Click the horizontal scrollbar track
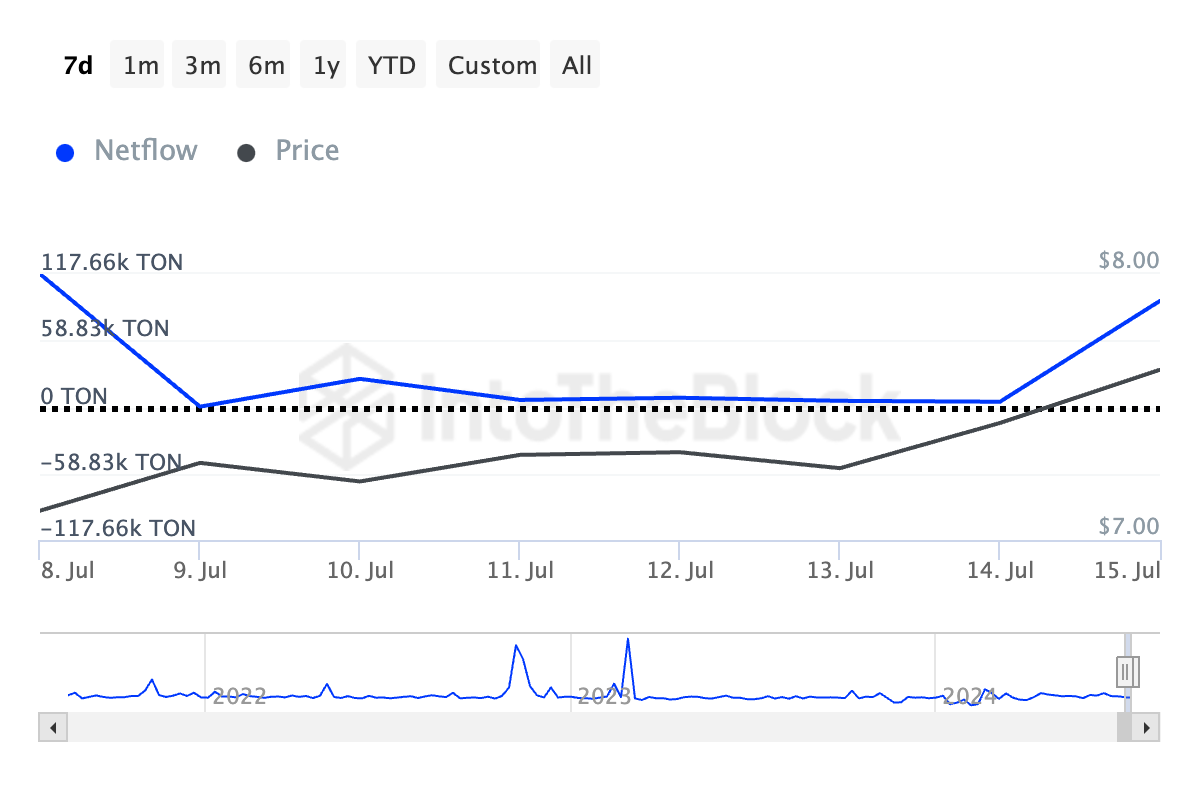Image resolution: width=1200 pixels, height=800 pixels. coord(580,727)
